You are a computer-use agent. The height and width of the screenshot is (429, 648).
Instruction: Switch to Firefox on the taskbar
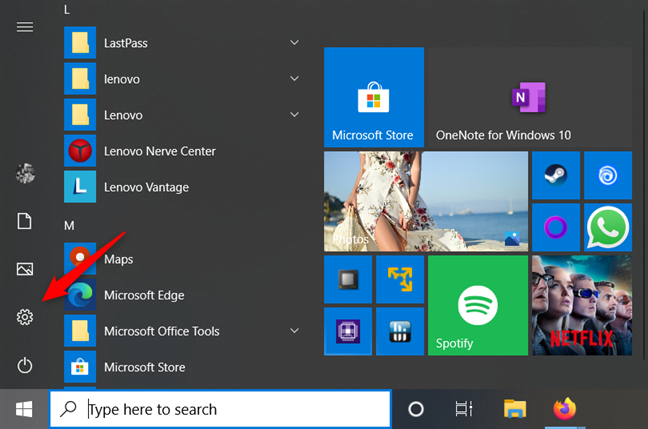565,409
